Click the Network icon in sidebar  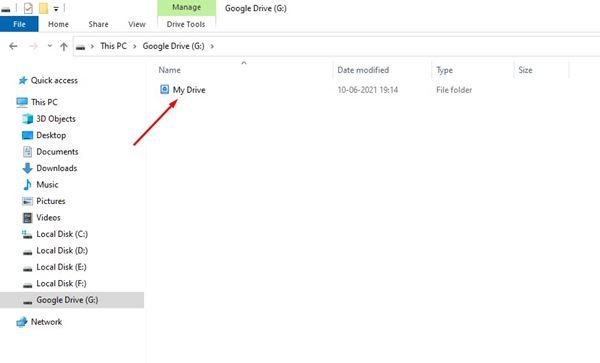[22, 322]
